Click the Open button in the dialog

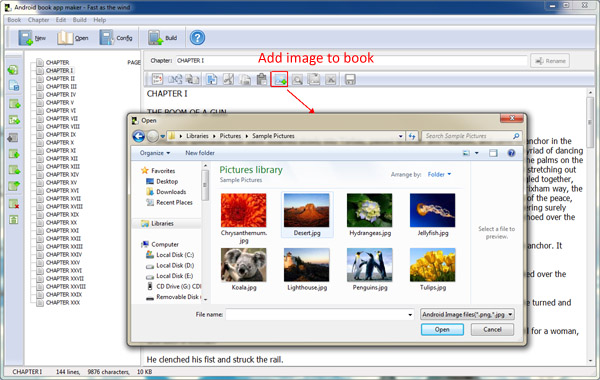[442, 329]
